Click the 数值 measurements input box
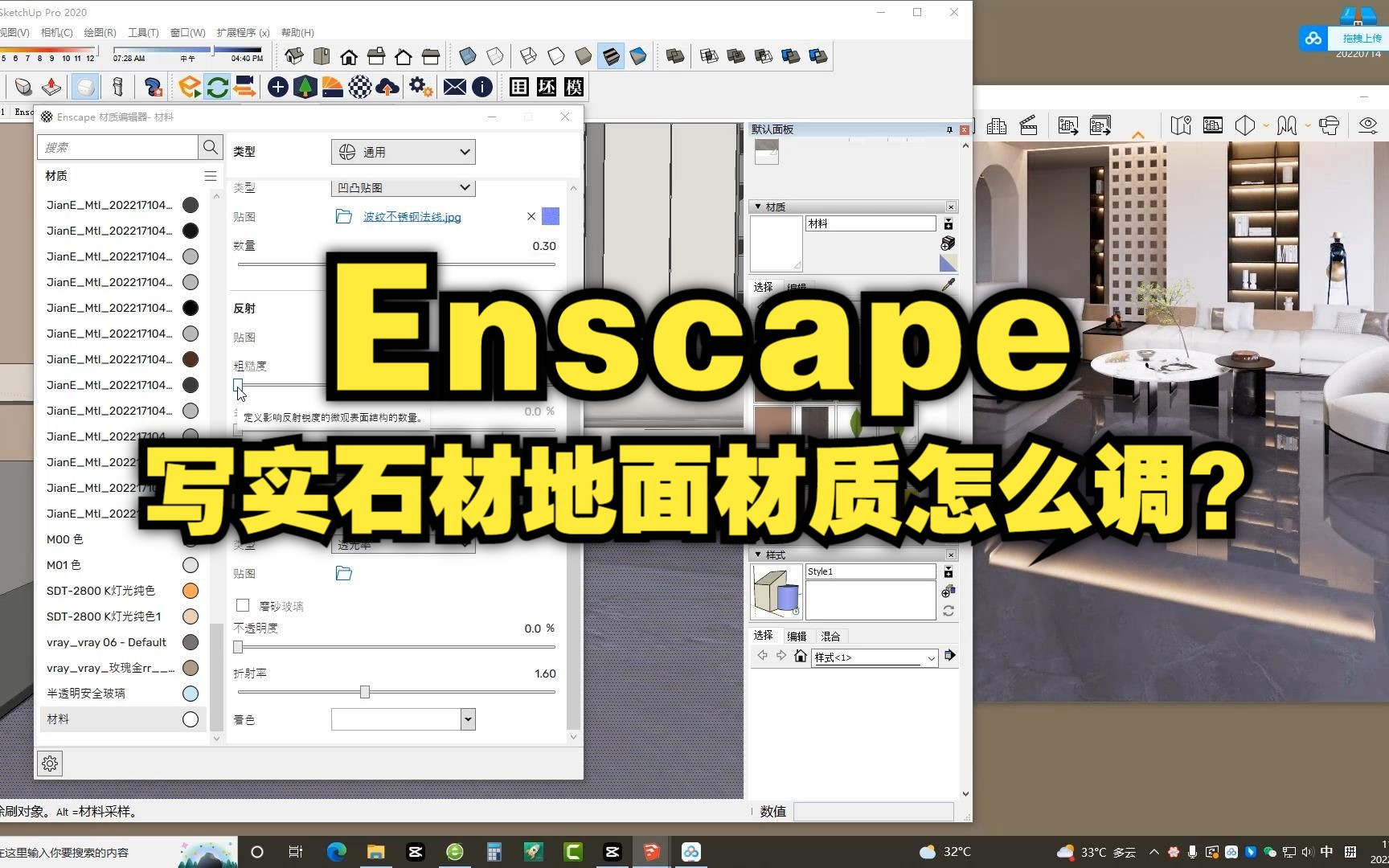Viewport: 1389px width, 868px height. click(874, 812)
